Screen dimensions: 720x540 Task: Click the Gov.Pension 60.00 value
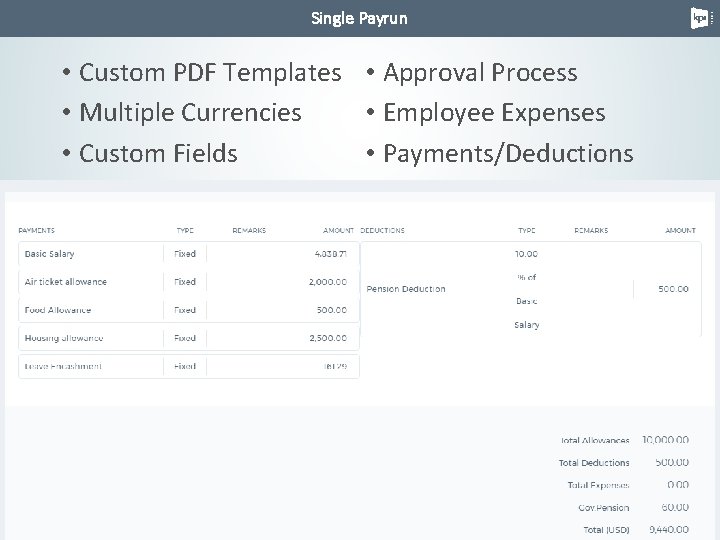674,507
